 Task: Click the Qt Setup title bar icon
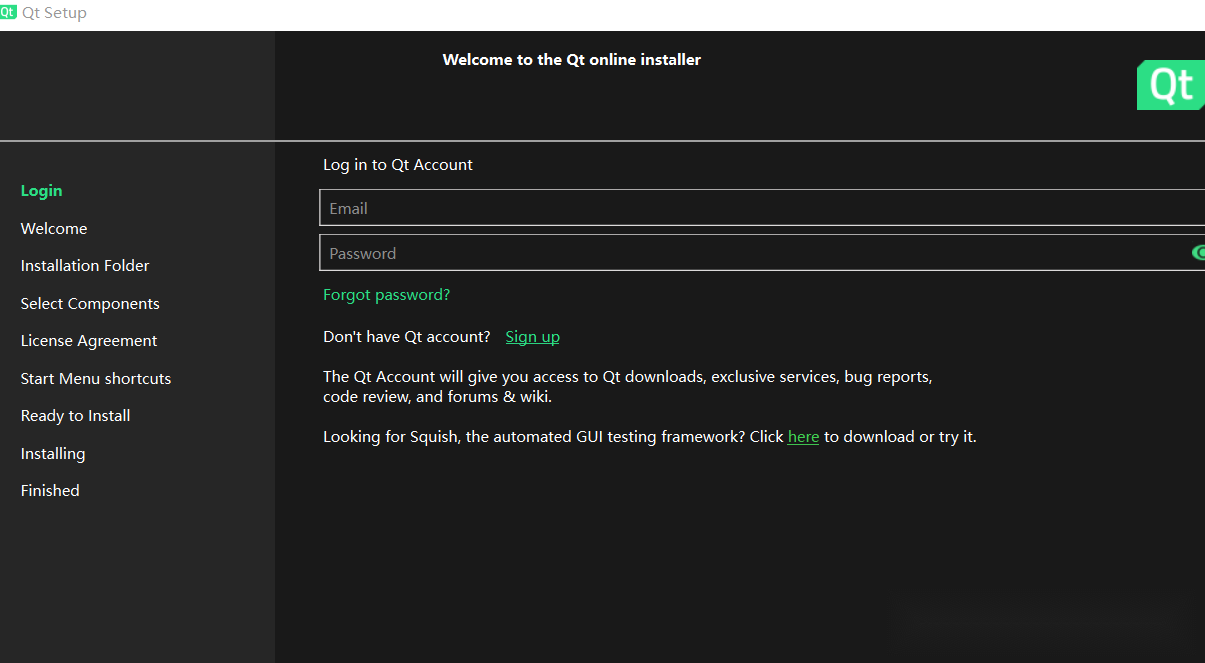pyautogui.click(x=9, y=13)
